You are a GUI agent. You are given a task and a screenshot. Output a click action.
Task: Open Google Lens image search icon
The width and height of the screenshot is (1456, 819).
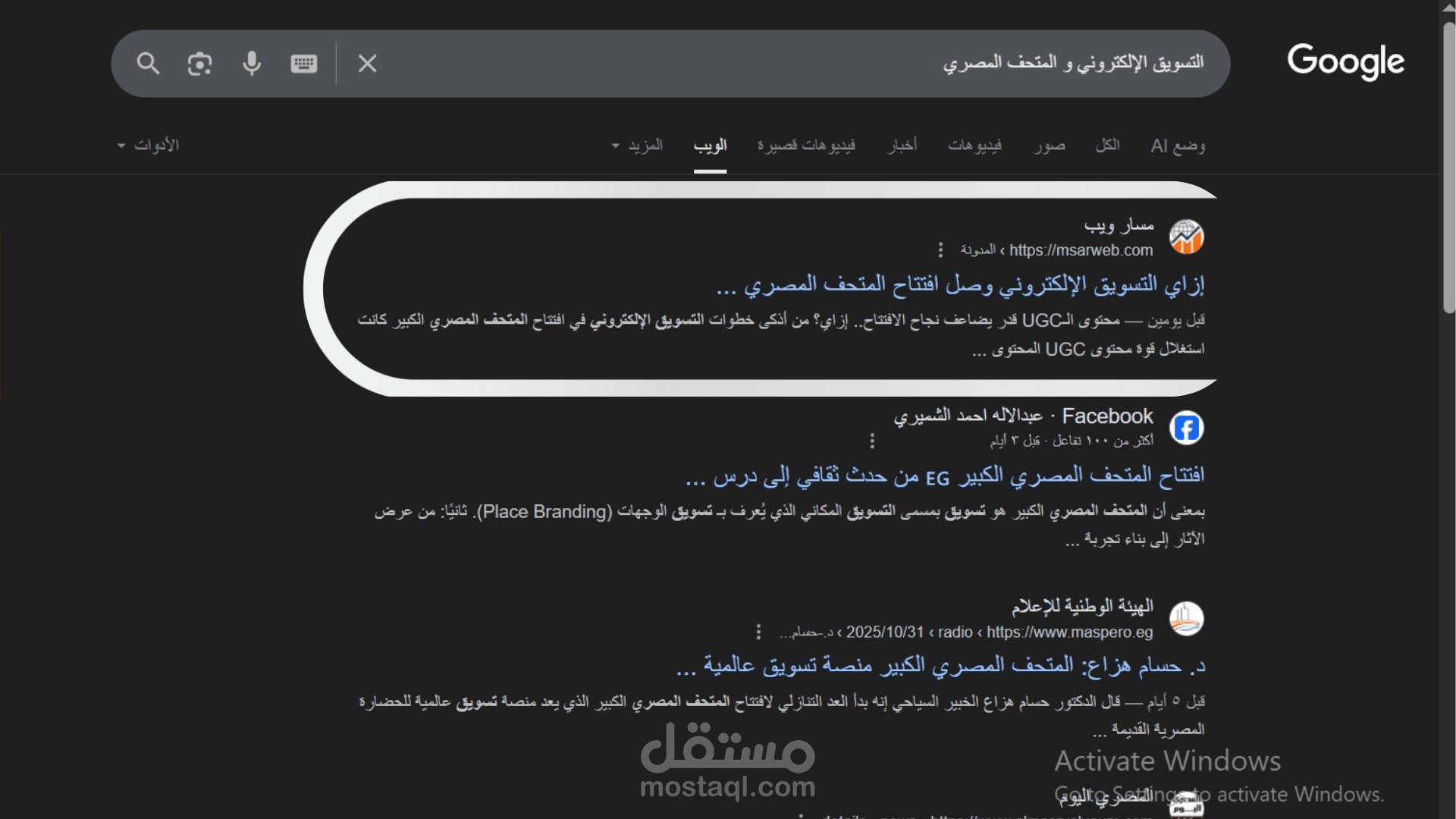click(199, 64)
